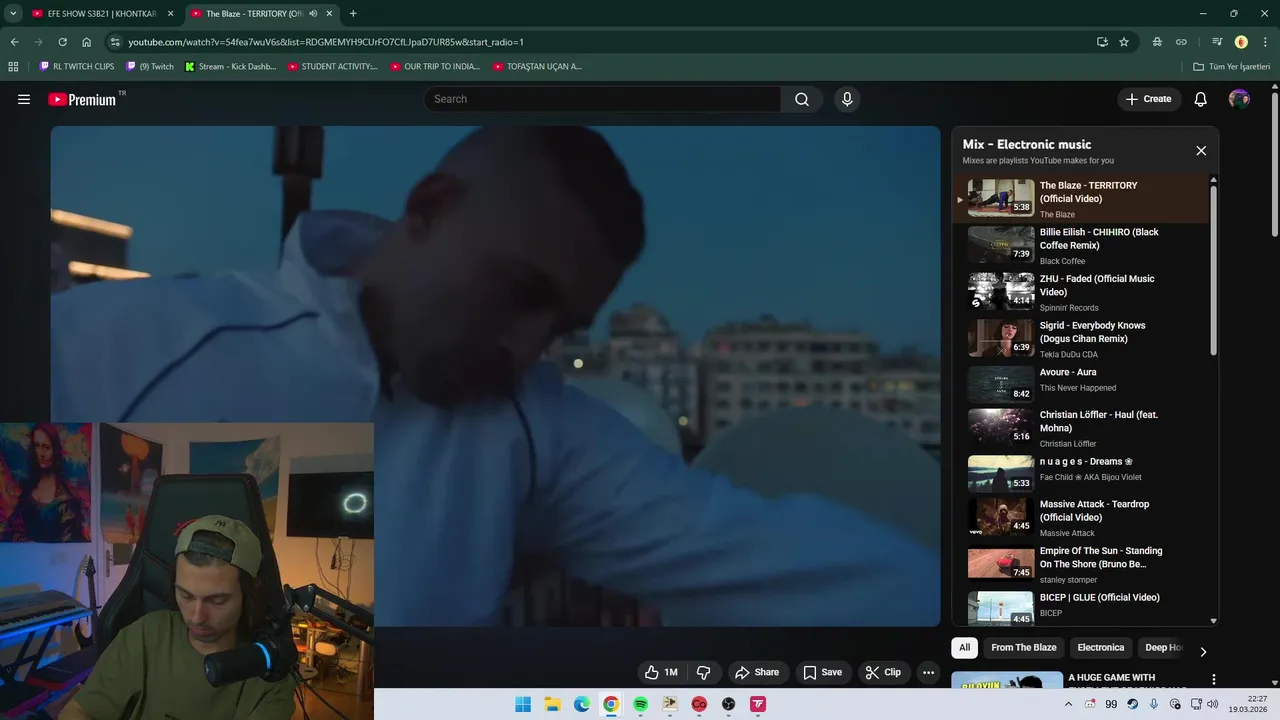Open (9) Twitch bookmark
Screen dimensions: 1280x720
150,67
